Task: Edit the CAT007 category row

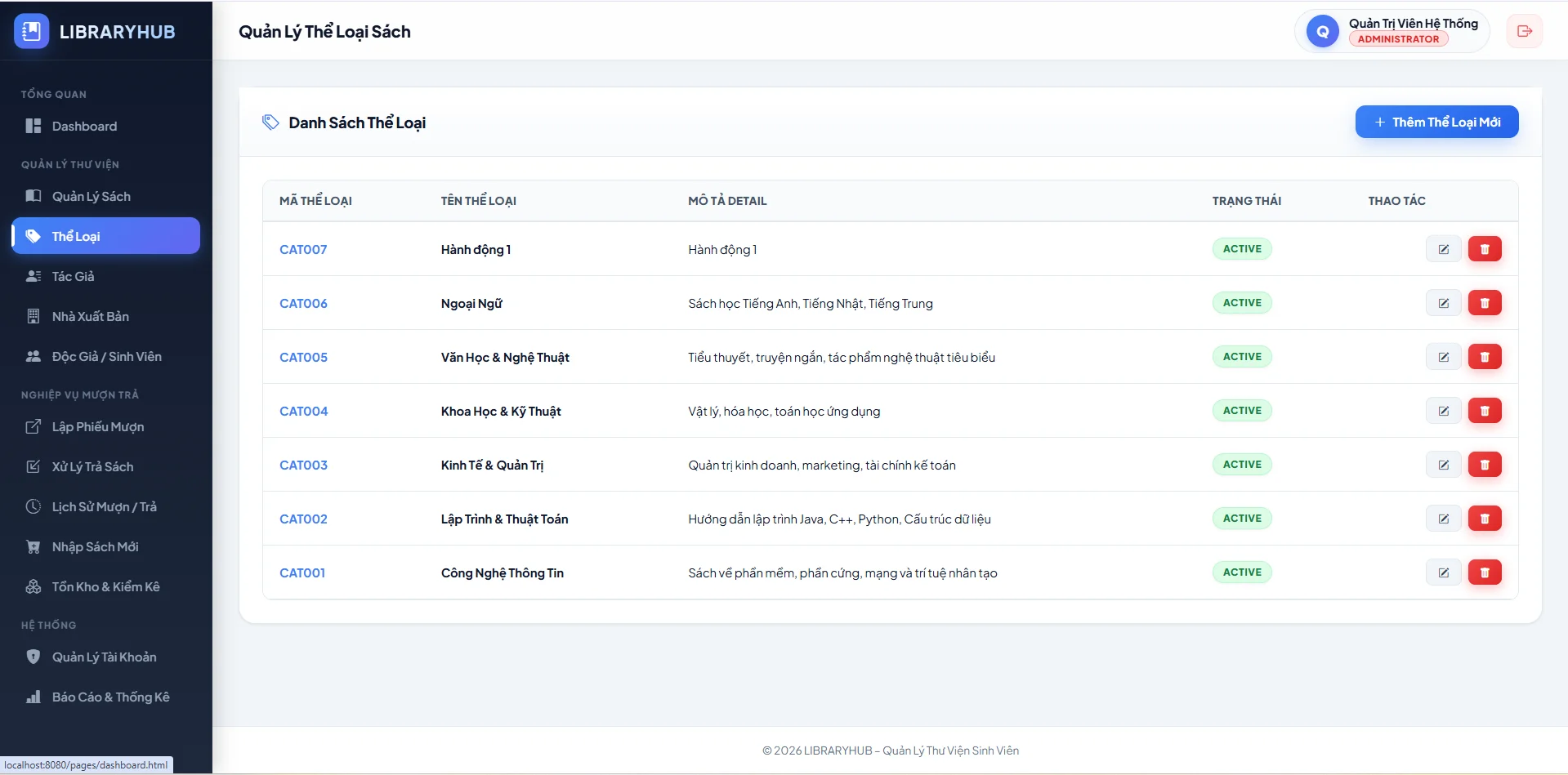Action: tap(1443, 249)
